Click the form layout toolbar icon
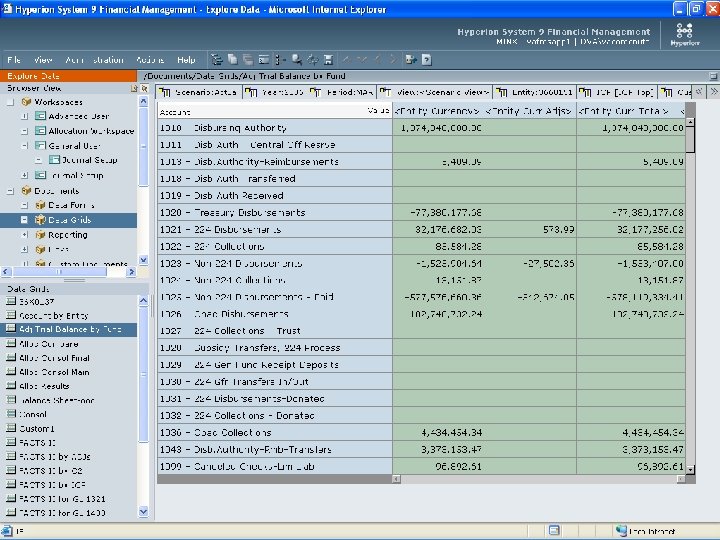The width and height of the screenshot is (720, 540). tap(264, 60)
